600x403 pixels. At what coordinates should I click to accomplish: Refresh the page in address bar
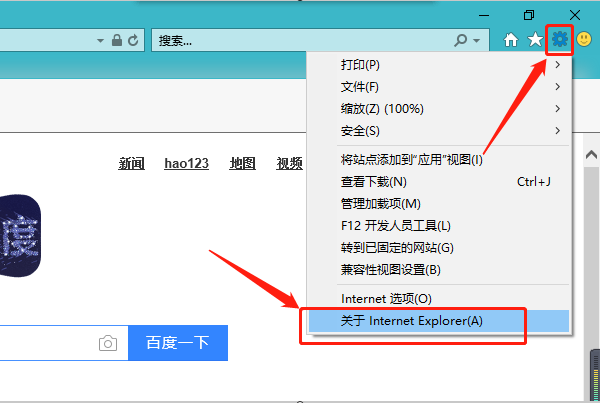[x=133, y=40]
